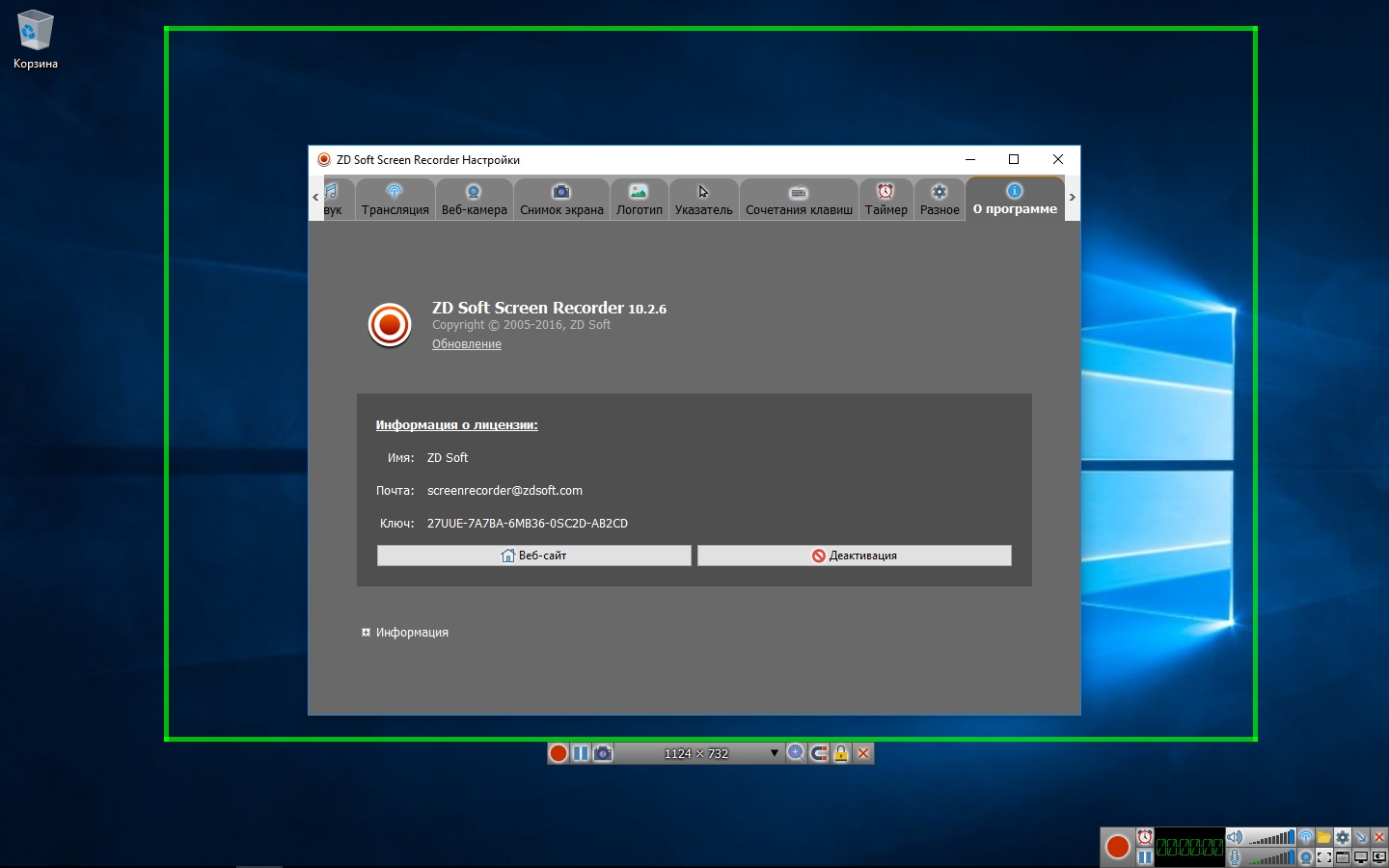Open the output folder icon in control panel

[1324, 837]
